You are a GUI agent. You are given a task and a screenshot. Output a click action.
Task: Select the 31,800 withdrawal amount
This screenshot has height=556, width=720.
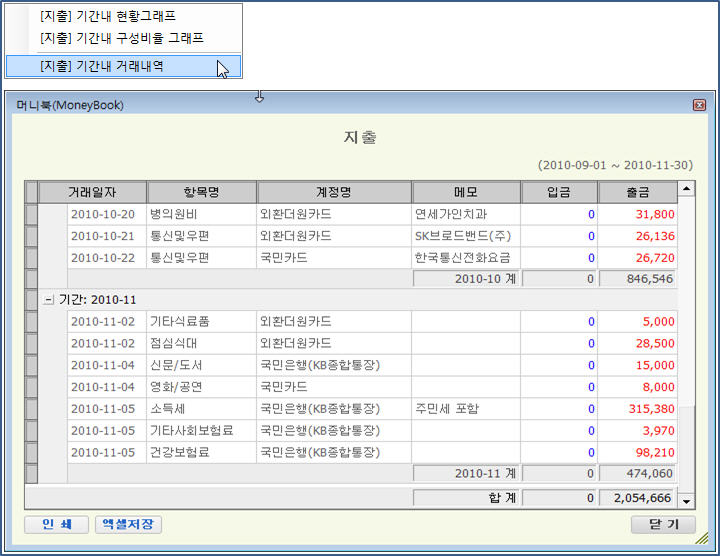[x=638, y=214]
